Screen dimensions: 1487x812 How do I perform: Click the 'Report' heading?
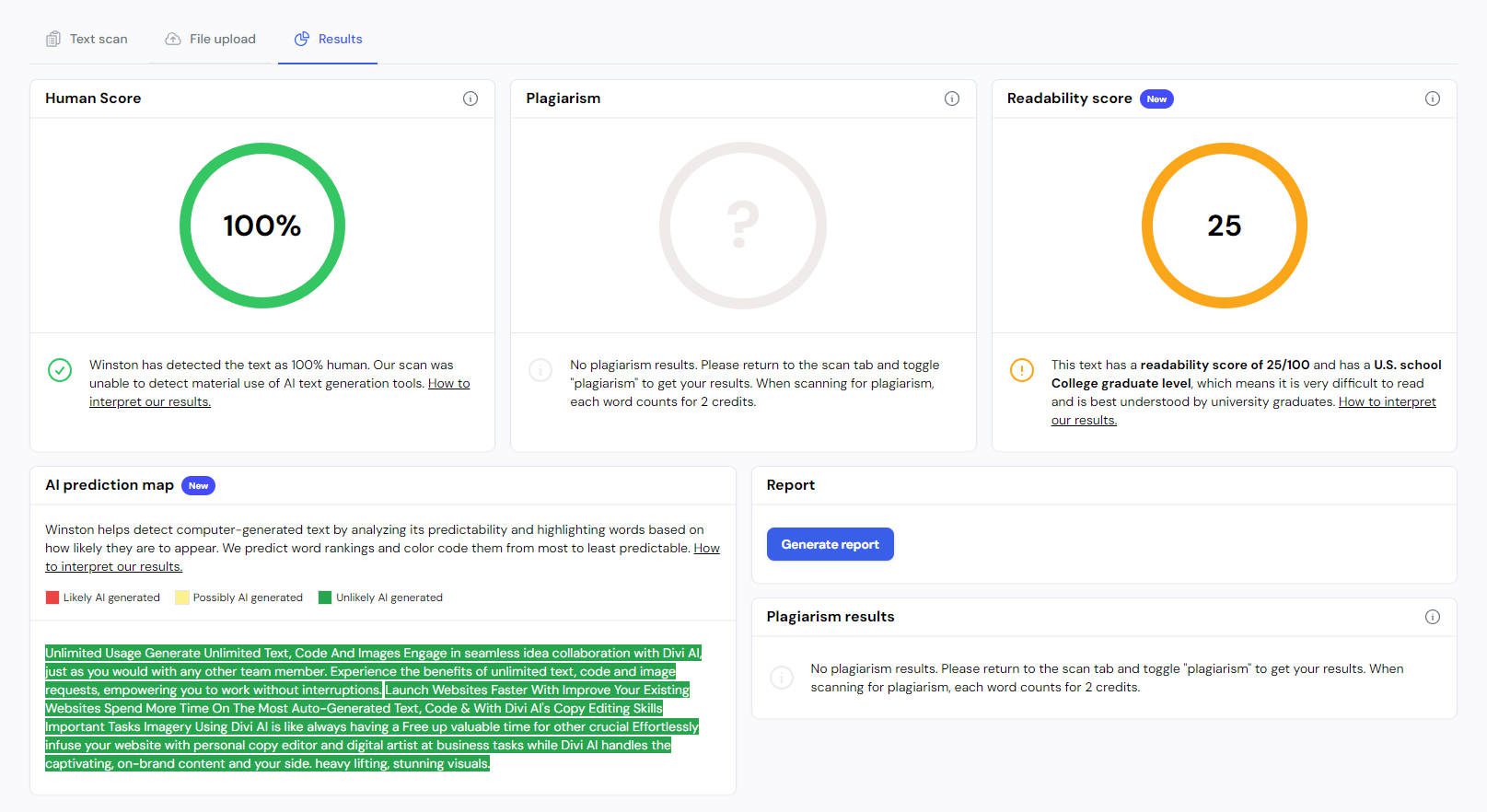click(x=791, y=485)
